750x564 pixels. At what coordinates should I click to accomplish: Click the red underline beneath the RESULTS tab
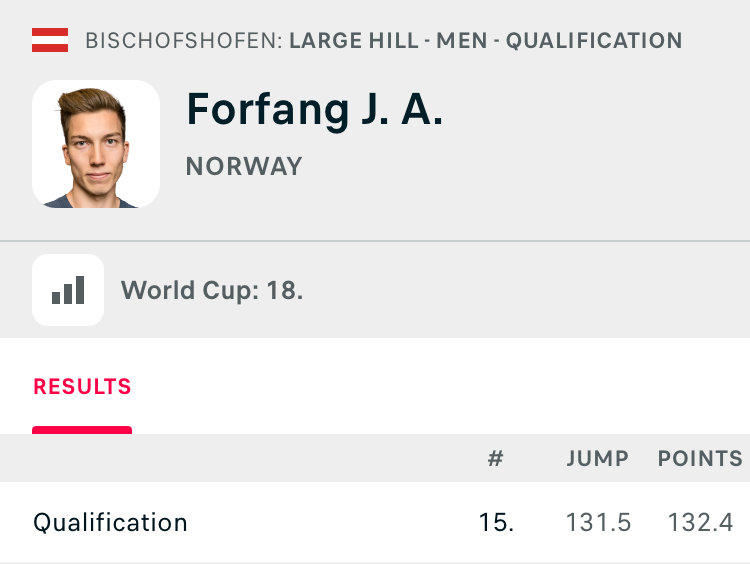click(x=82, y=430)
